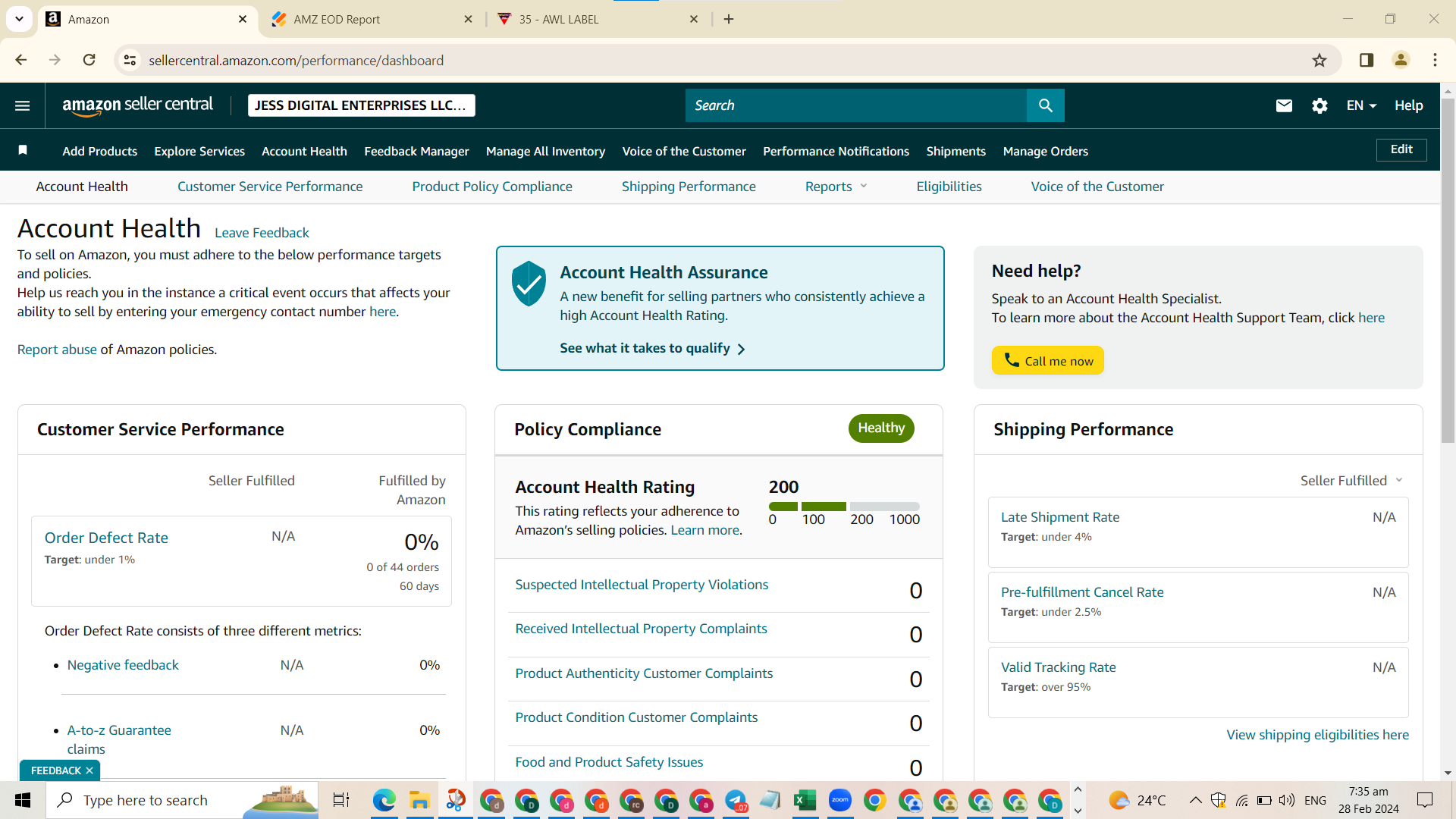Viewport: 1456px width, 819px height.
Task: Reload the page
Action: point(89,60)
